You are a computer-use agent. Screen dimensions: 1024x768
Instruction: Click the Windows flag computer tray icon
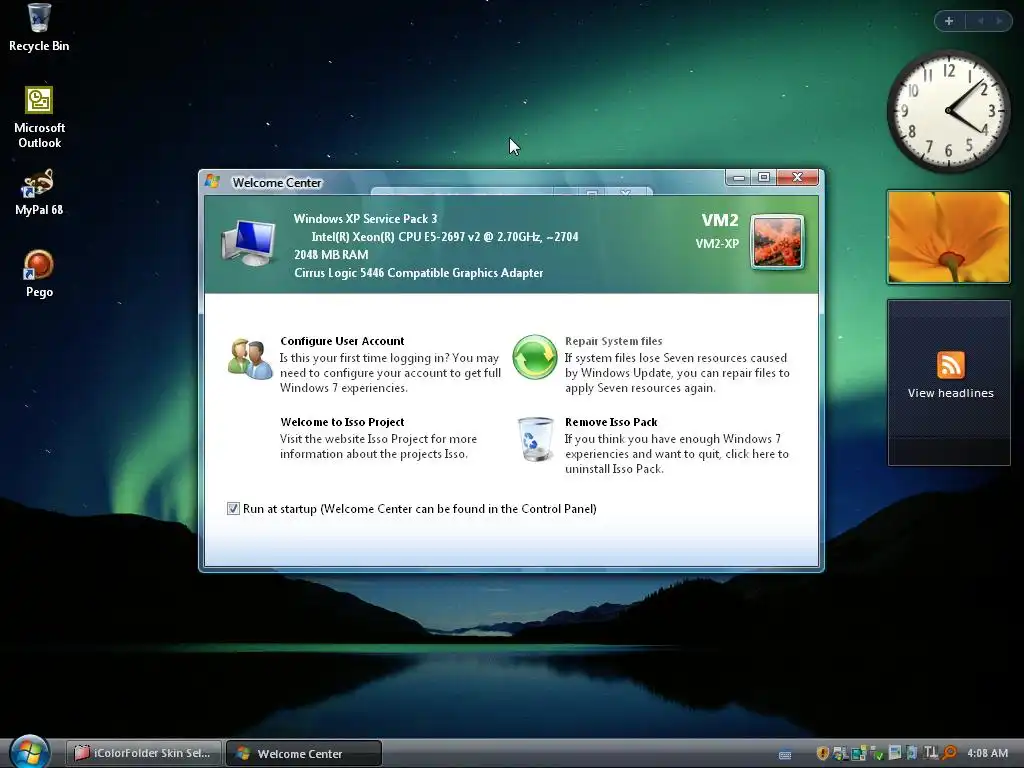(x=840, y=754)
